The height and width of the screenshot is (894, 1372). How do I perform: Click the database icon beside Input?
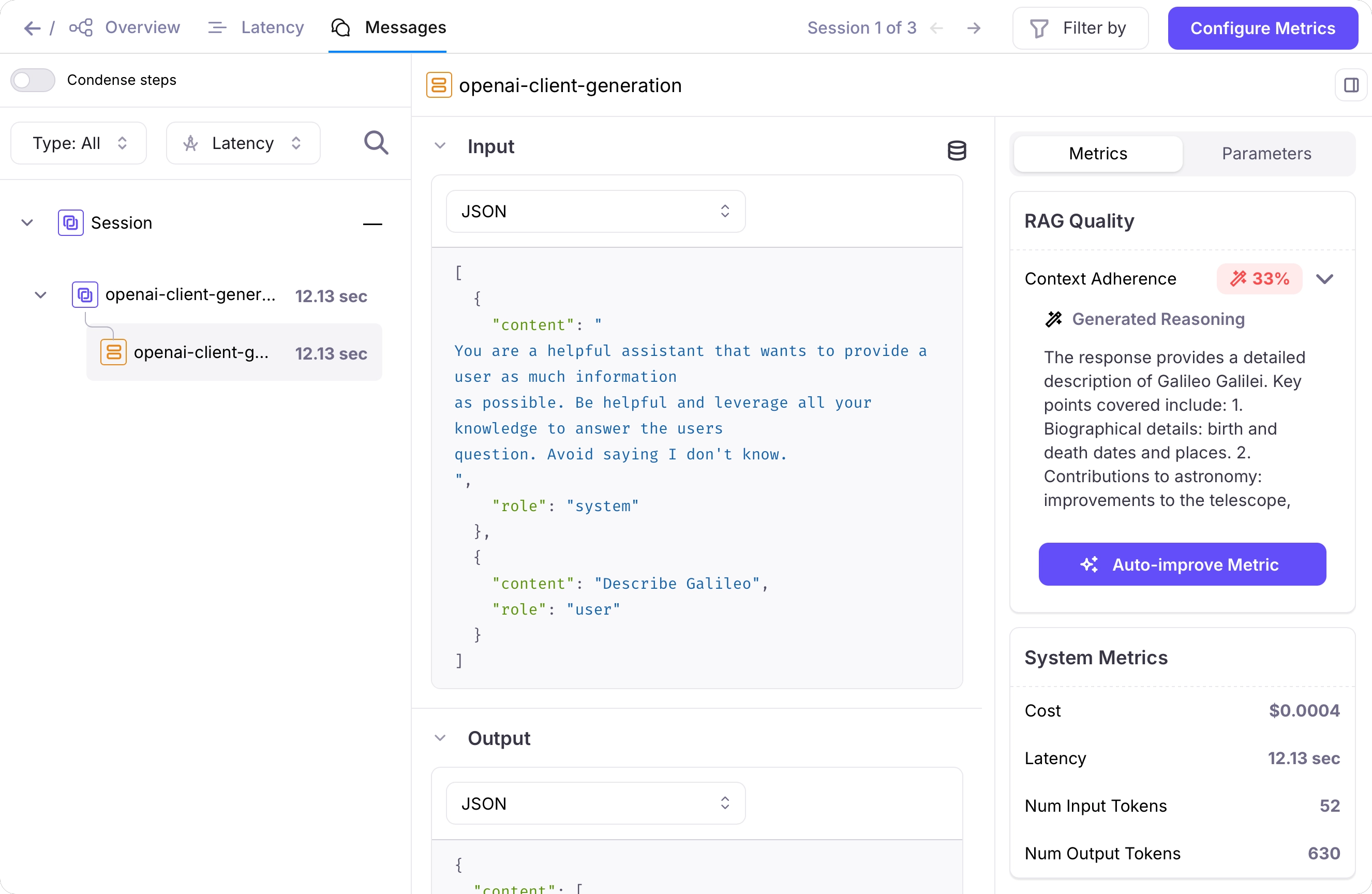point(957,150)
